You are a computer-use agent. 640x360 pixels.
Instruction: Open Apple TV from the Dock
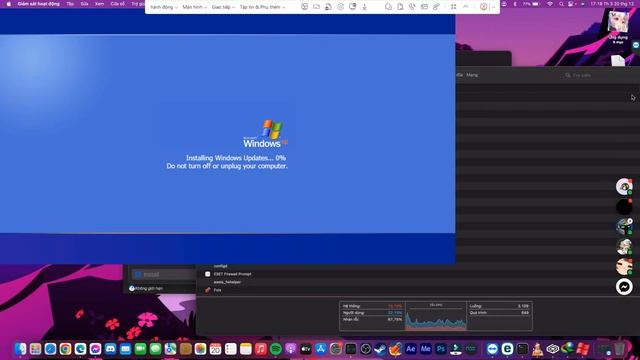(306, 349)
